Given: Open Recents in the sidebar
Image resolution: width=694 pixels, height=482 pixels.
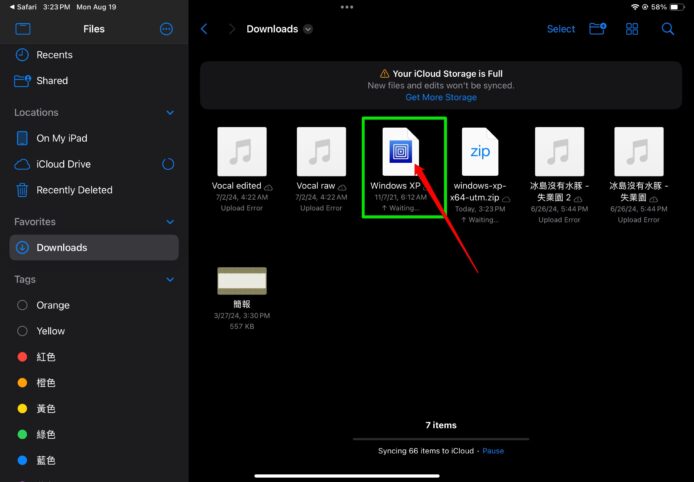Looking at the screenshot, I should (54, 55).
